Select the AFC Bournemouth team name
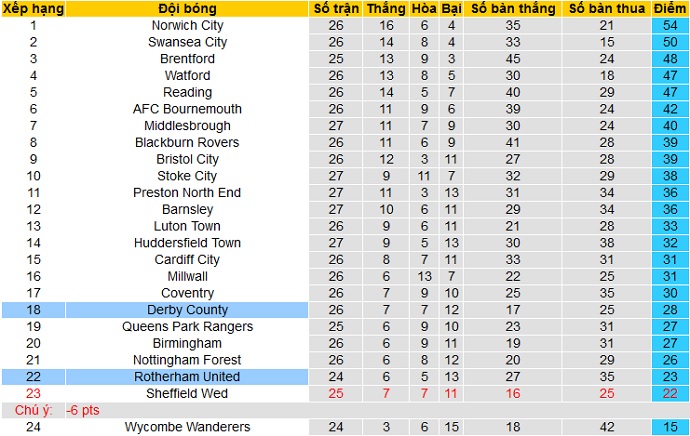The width and height of the screenshot is (690, 436). pos(188,109)
